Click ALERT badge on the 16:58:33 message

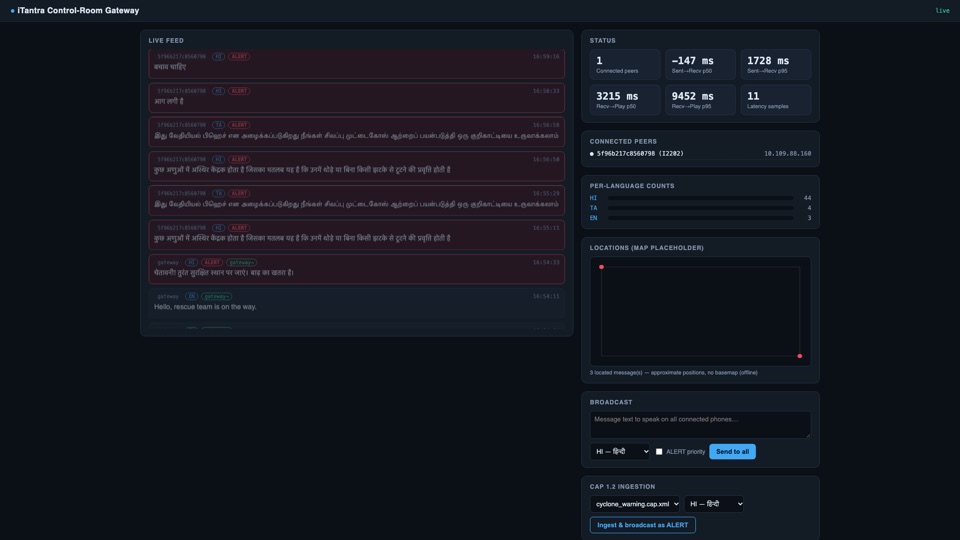pyautogui.click(x=239, y=91)
